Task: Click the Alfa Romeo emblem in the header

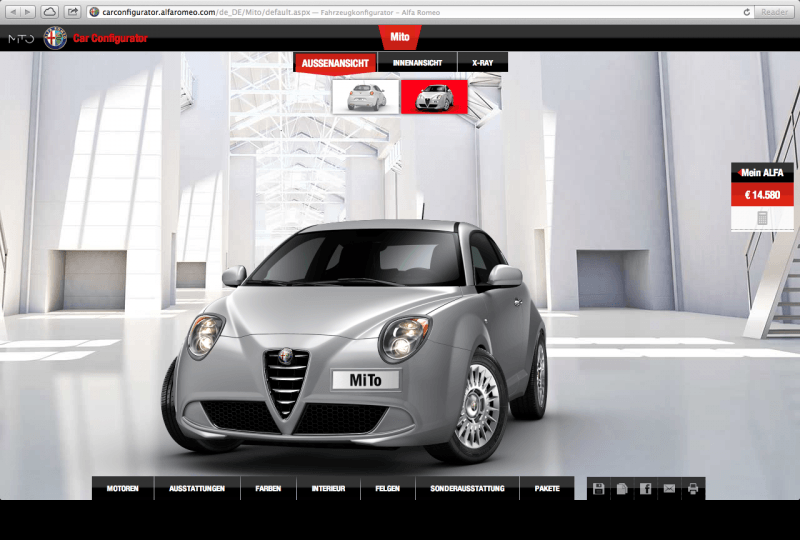Action: [55, 38]
